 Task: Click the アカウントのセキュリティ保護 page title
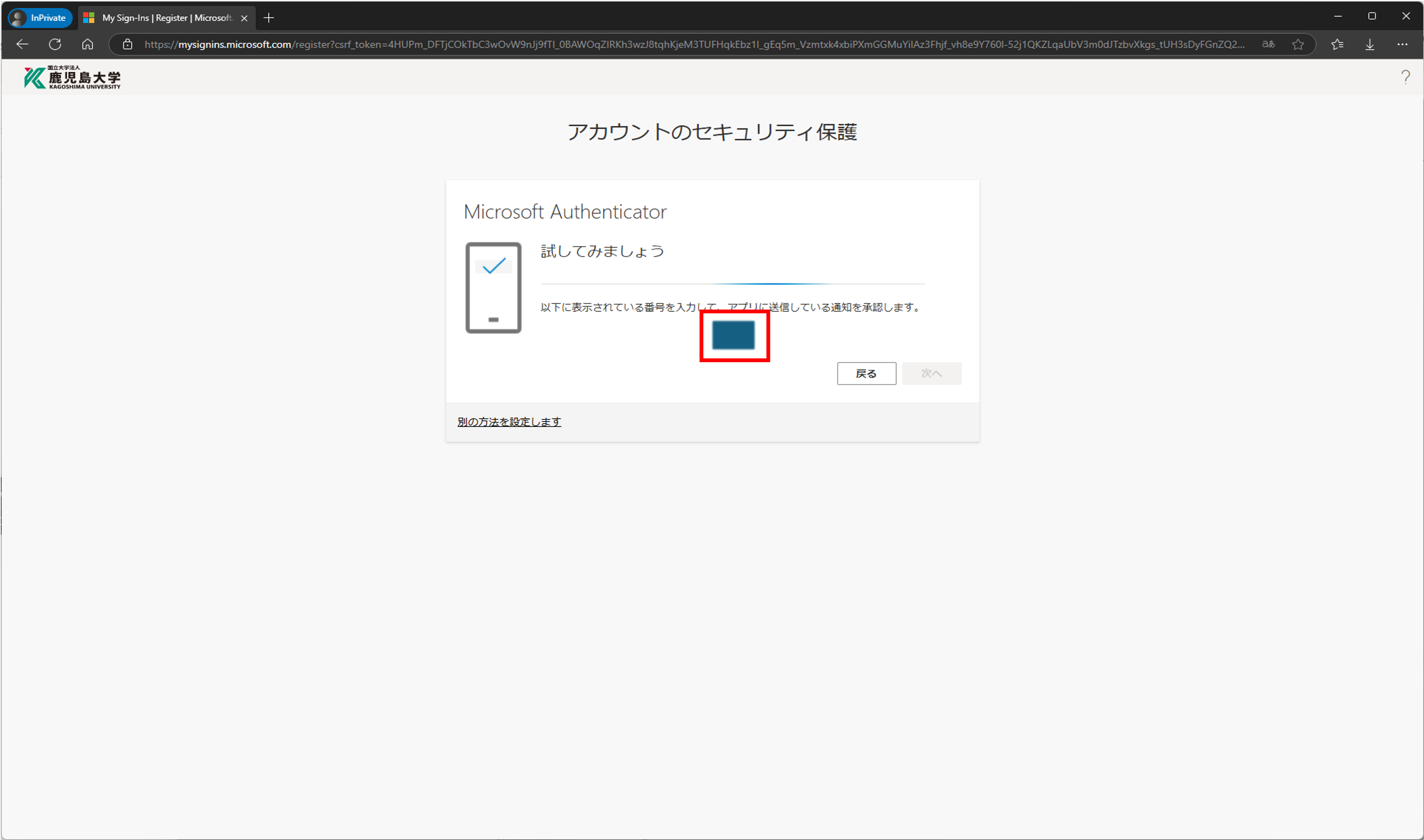pyautogui.click(x=712, y=132)
